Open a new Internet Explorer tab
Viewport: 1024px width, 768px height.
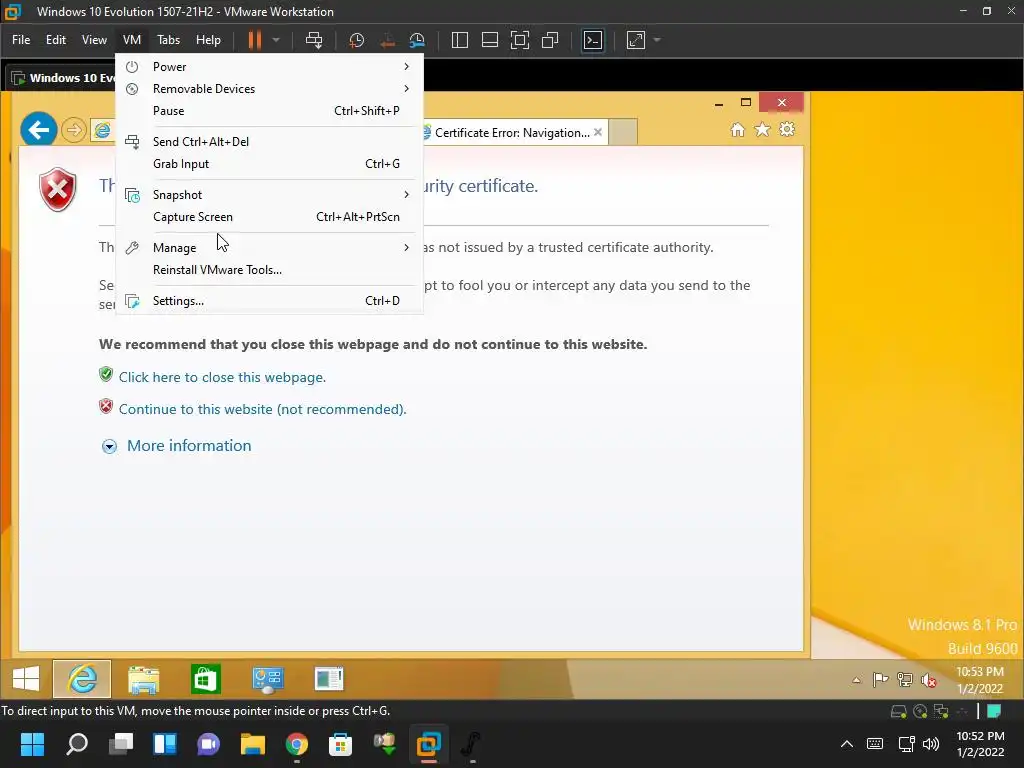click(x=624, y=133)
